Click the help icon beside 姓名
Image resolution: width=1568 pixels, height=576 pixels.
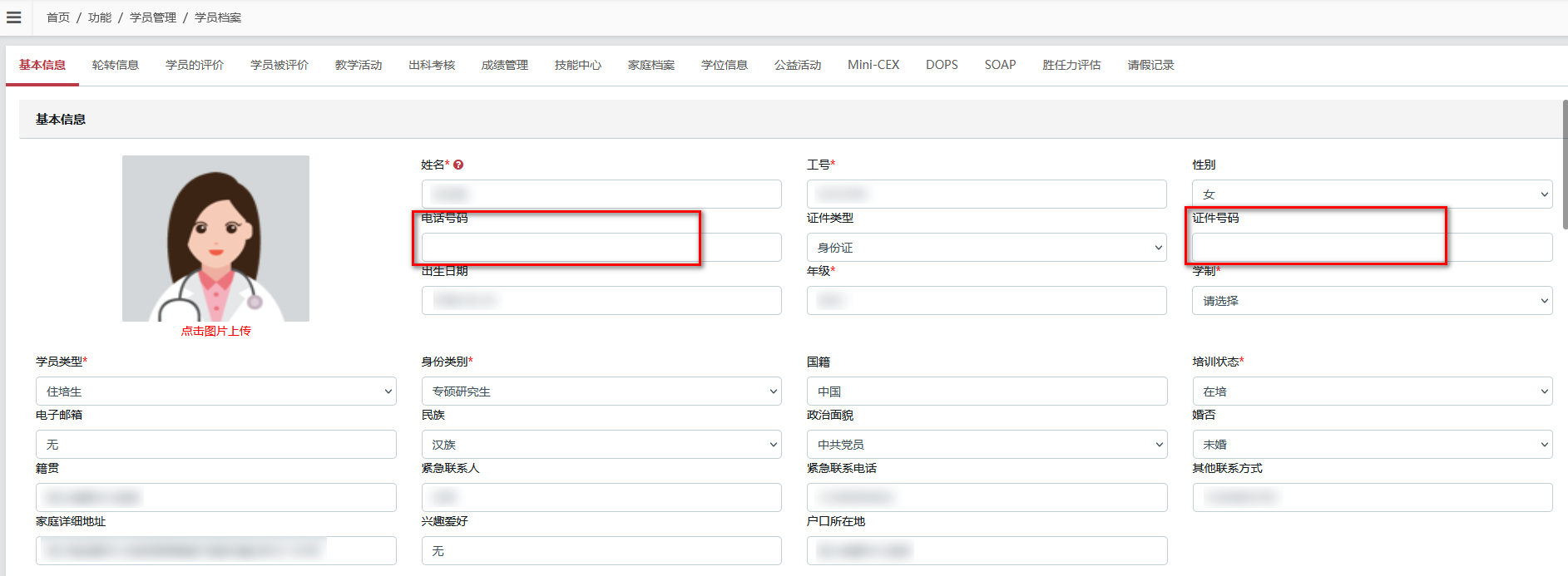click(x=458, y=165)
